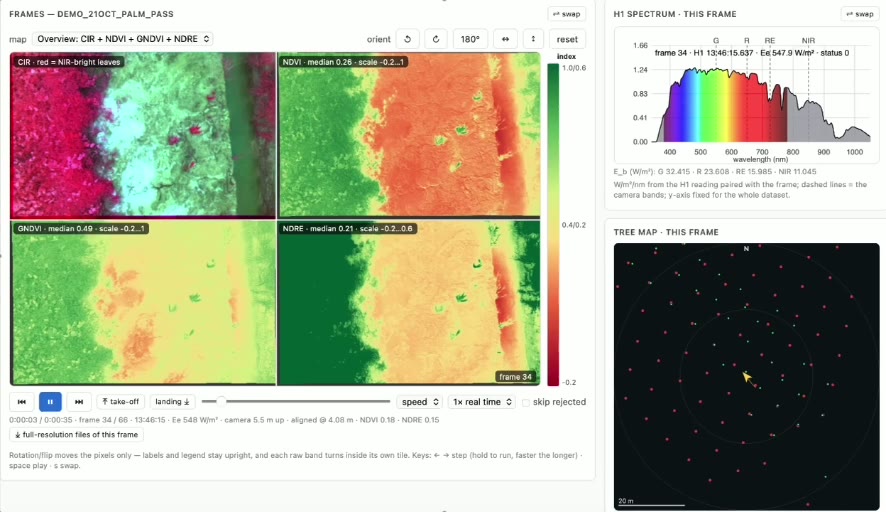Click the N north marker on tree map
This screenshot has width=886, height=512.
point(746,249)
